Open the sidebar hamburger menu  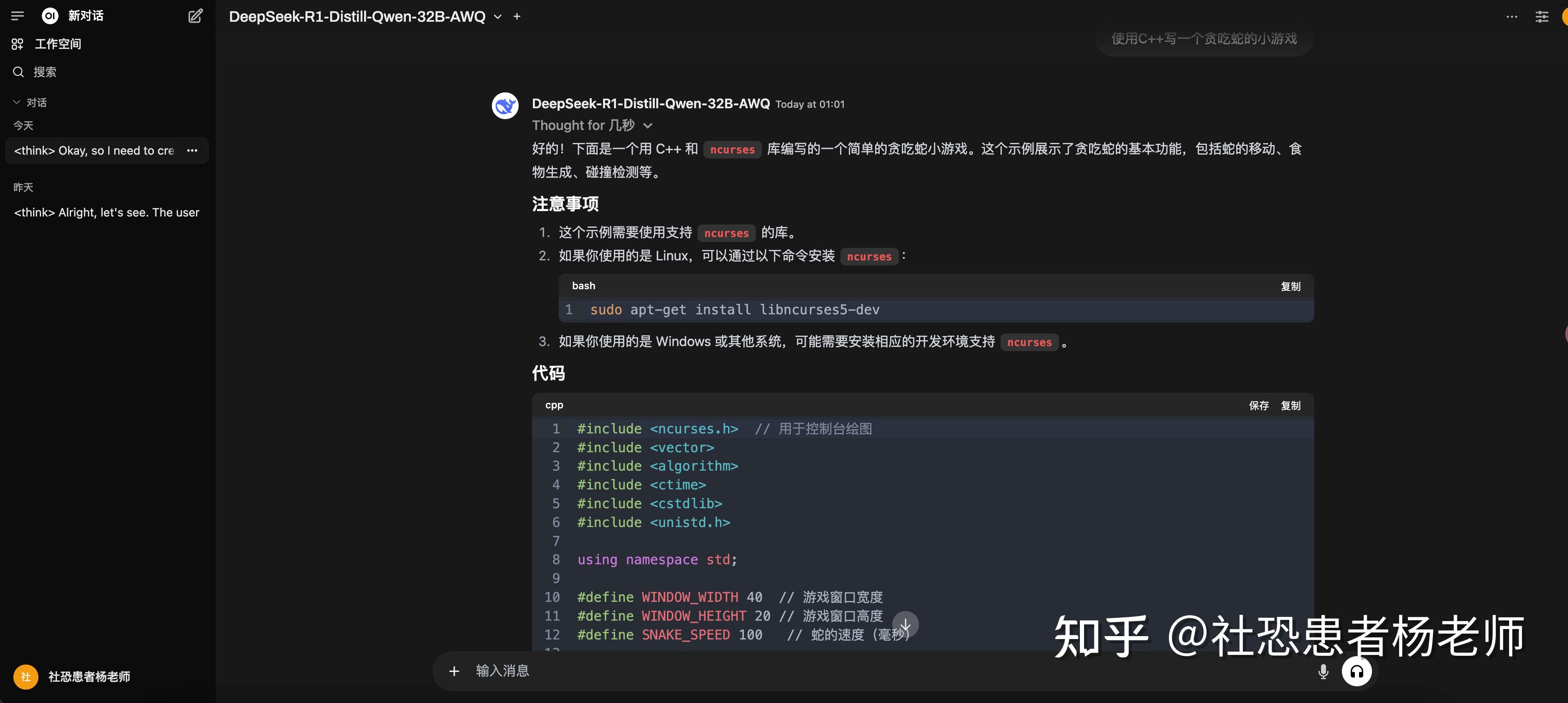(18, 15)
